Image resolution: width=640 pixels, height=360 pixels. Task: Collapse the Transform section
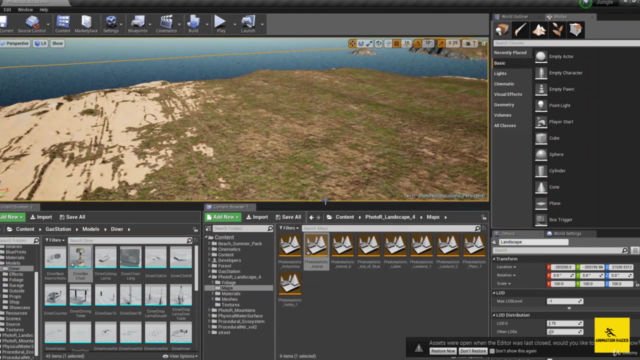pyautogui.click(x=494, y=259)
